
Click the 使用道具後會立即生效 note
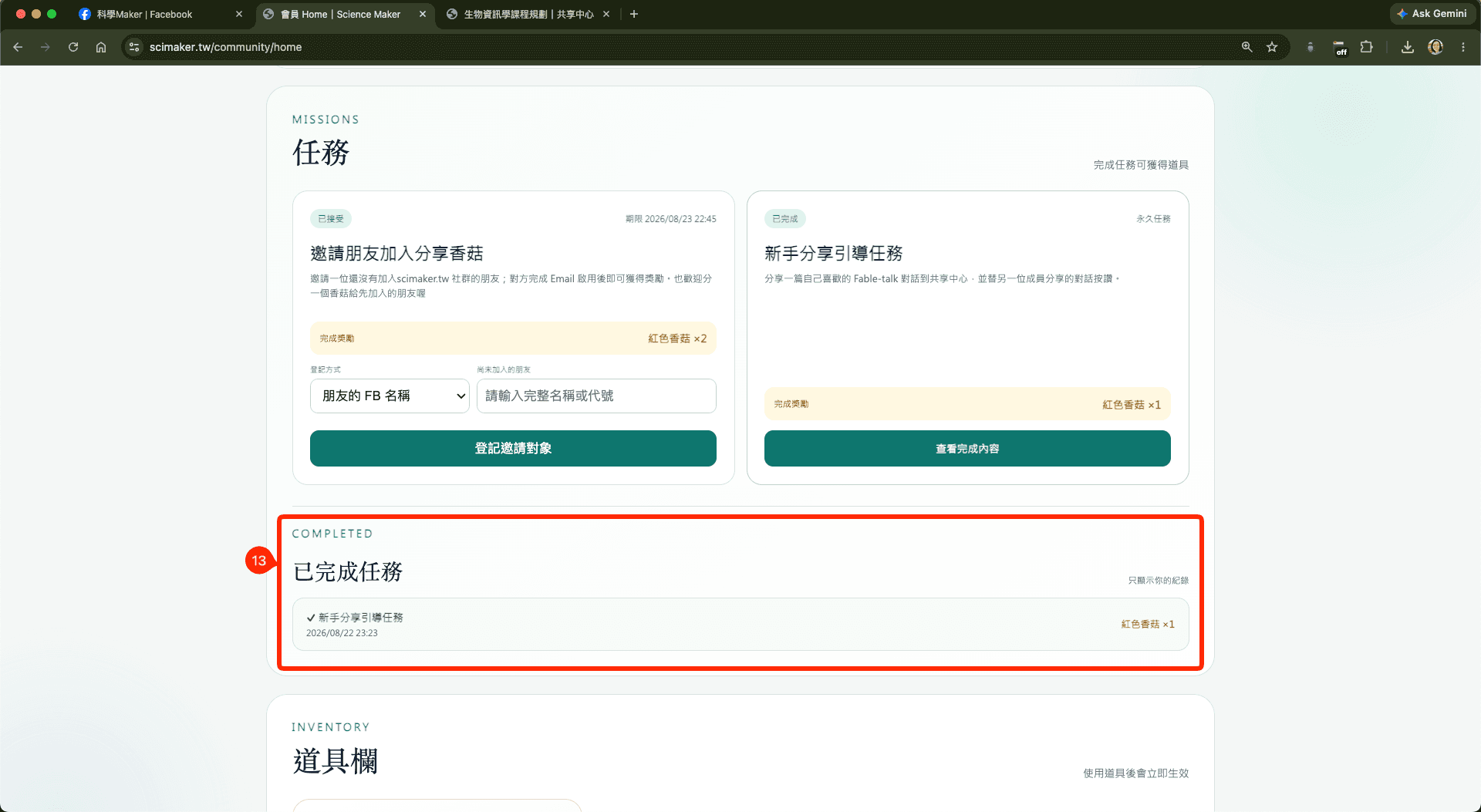click(x=1135, y=773)
